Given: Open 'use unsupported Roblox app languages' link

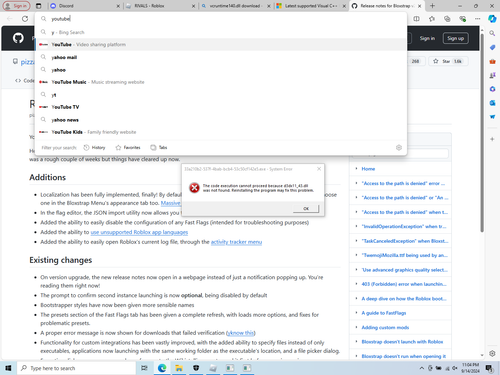Looking at the screenshot, I should [x=139, y=232].
